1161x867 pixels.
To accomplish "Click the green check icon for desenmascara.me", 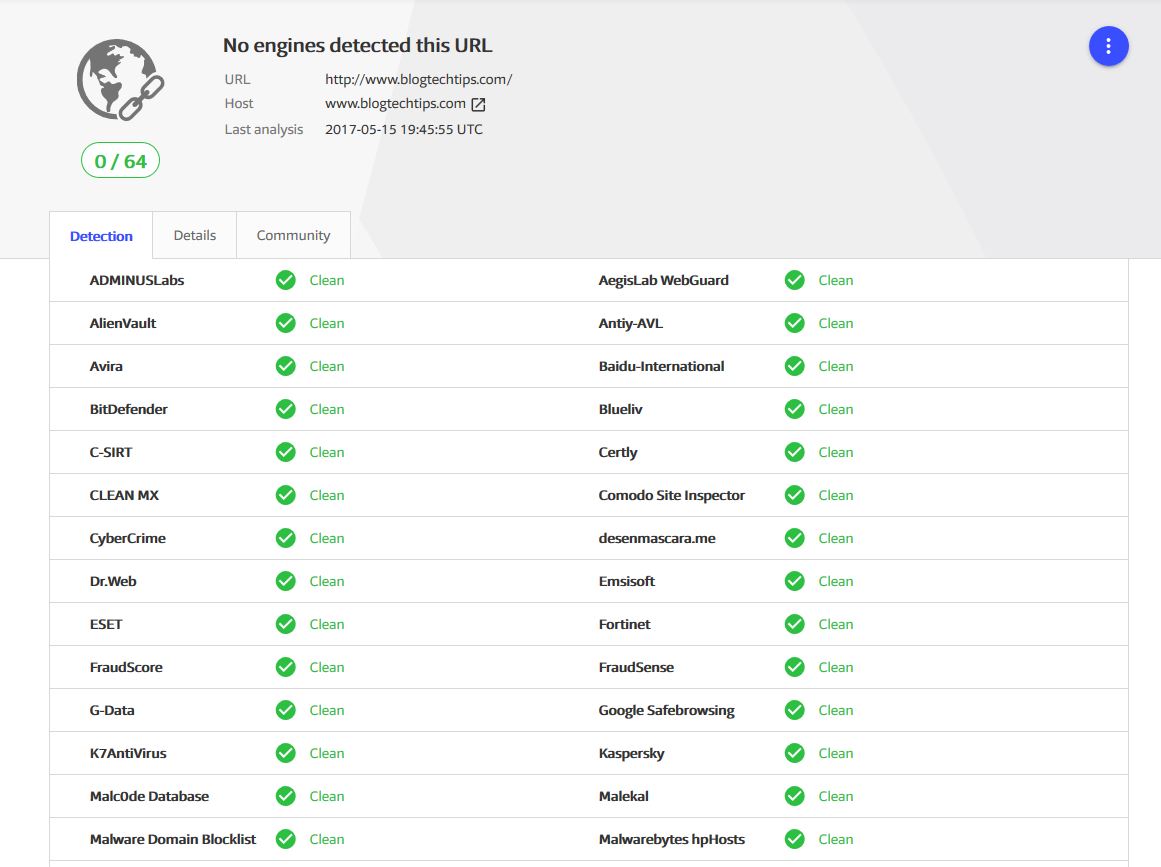I will (794, 538).
